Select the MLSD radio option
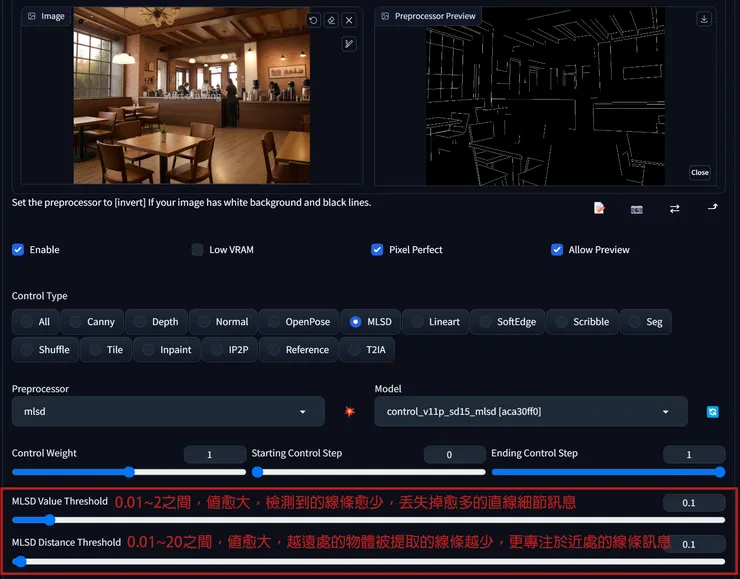Screen dimensions: 740x579 coord(370,322)
